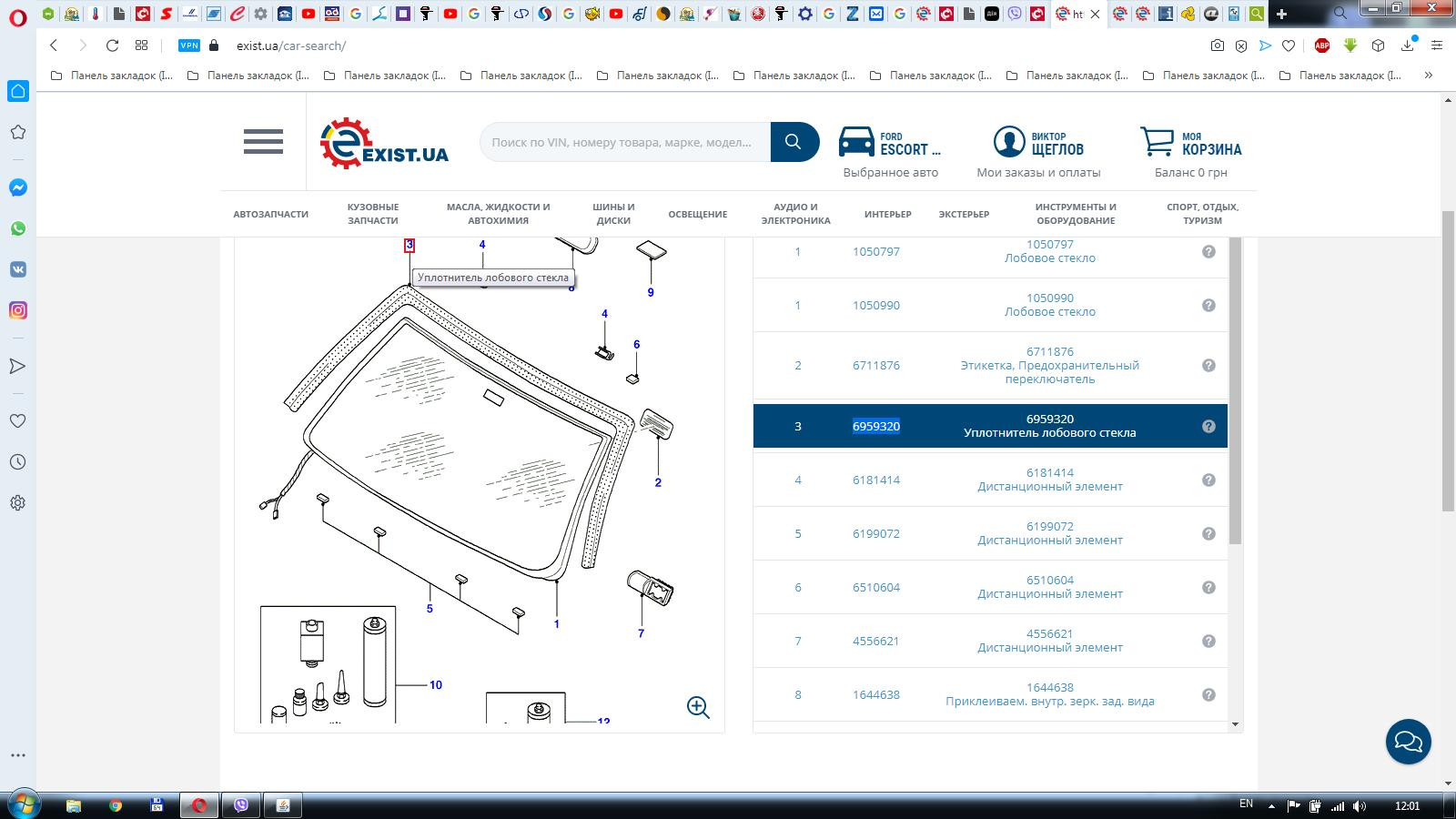1456x819 pixels.
Task: Open the Автозапчасти menu category
Action: tap(270, 214)
